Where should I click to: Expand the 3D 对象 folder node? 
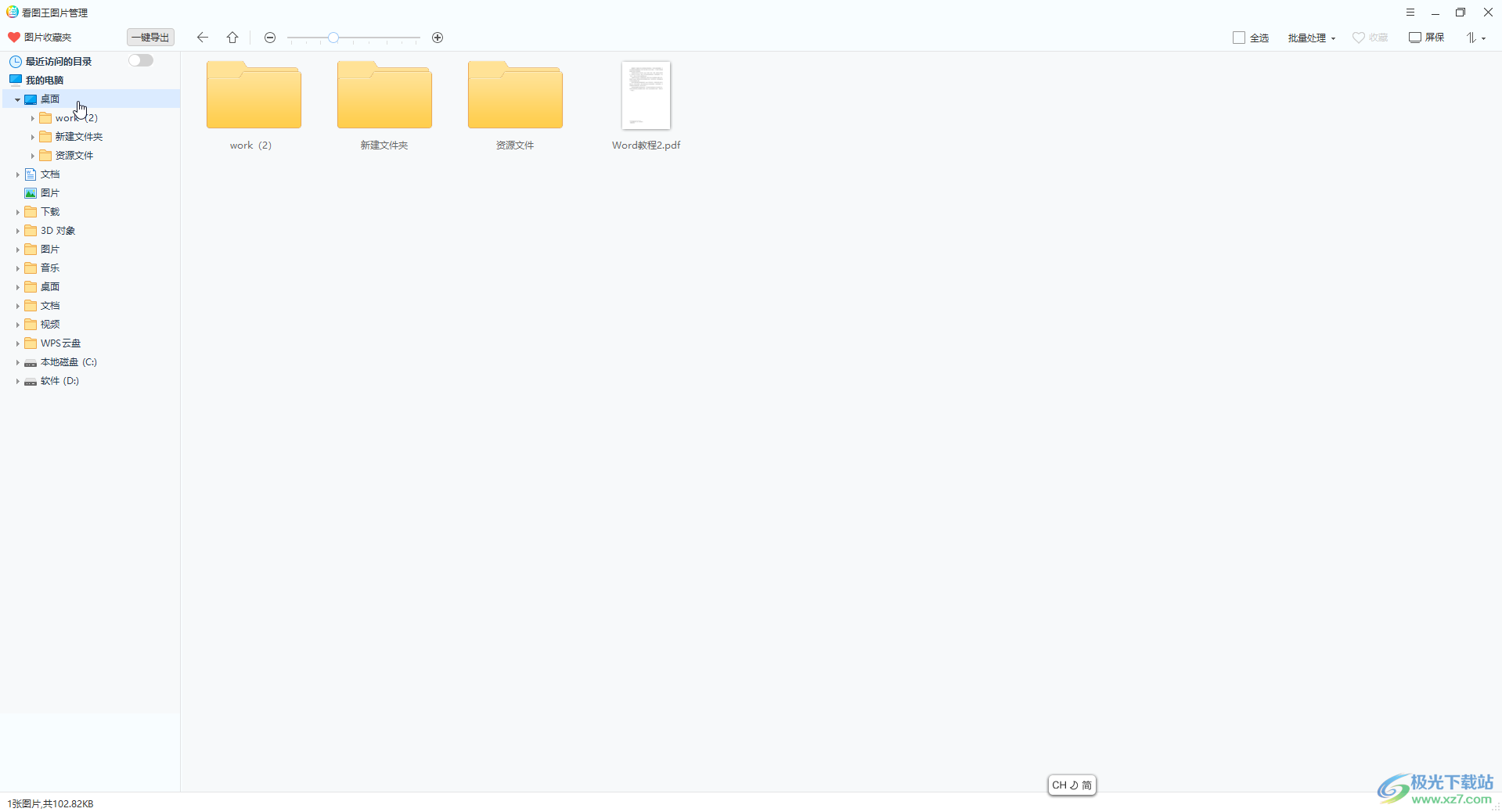point(17,231)
